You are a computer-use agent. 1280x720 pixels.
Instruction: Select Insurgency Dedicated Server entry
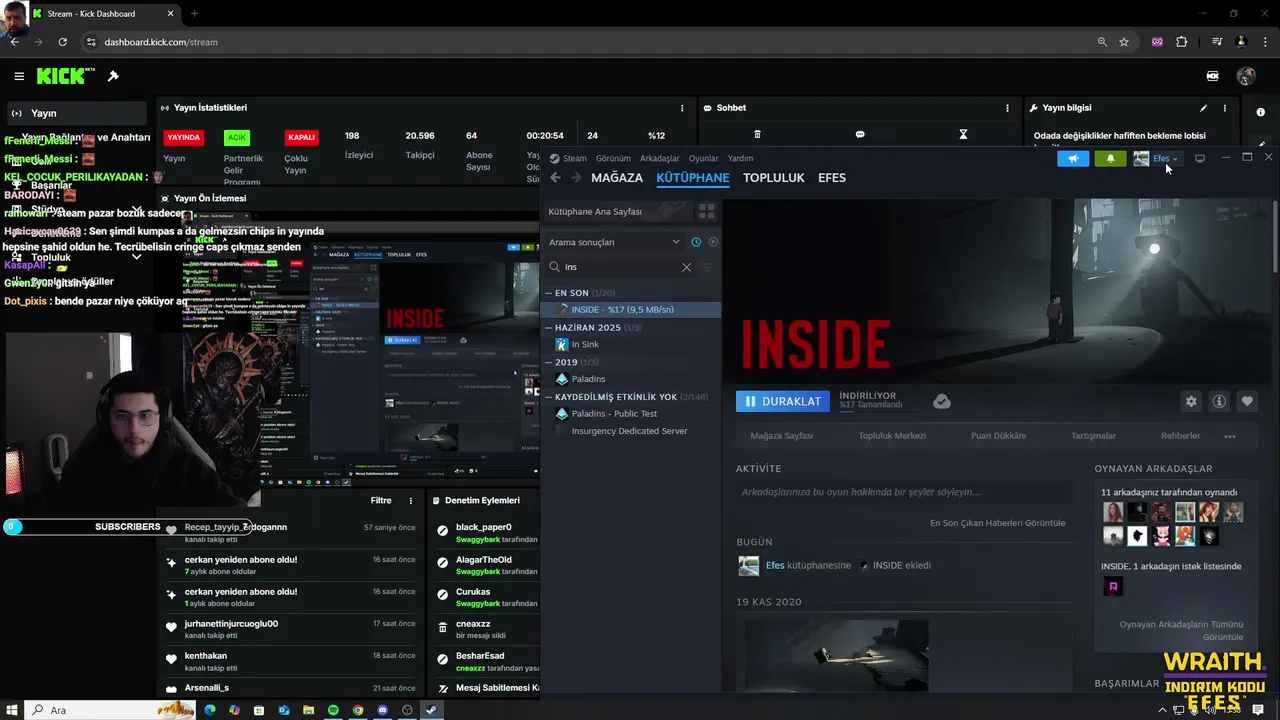(x=631, y=431)
